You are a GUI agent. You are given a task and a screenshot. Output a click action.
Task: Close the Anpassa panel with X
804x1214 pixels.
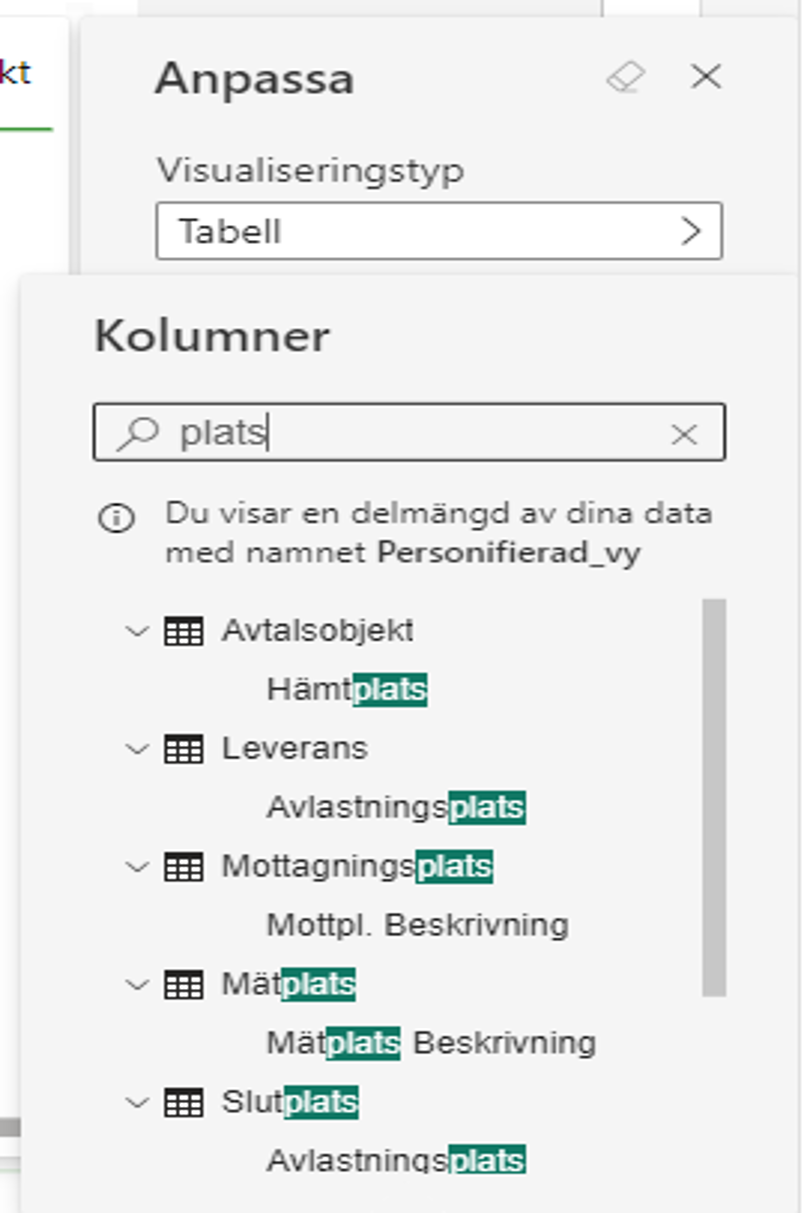click(x=706, y=77)
